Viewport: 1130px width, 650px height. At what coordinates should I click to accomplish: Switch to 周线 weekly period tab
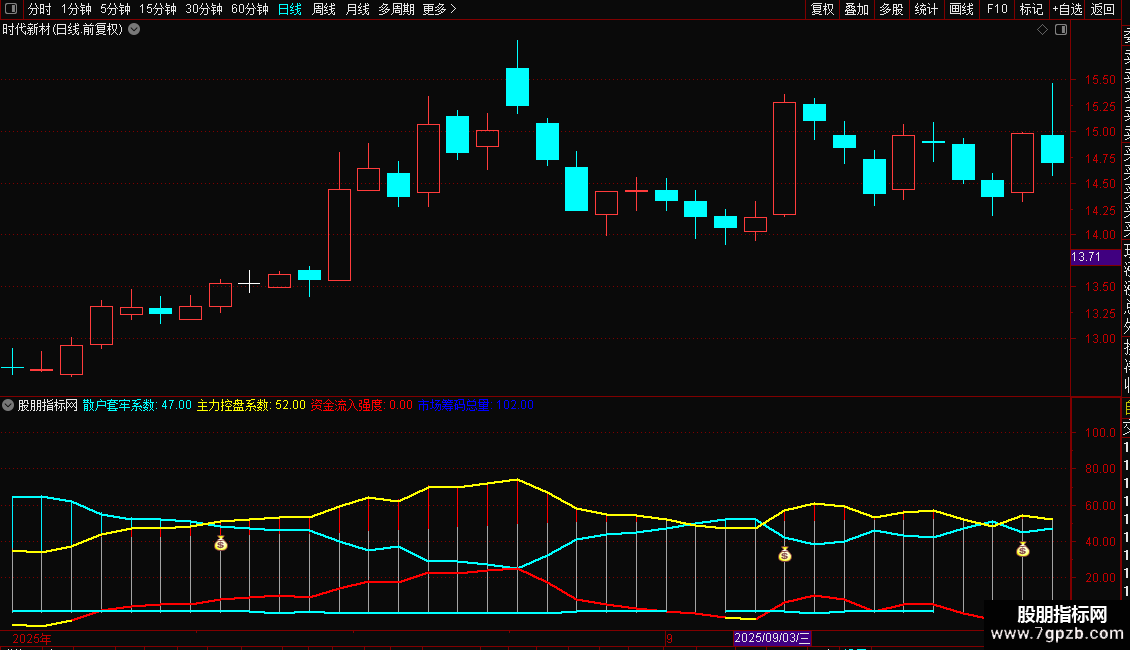coord(324,9)
